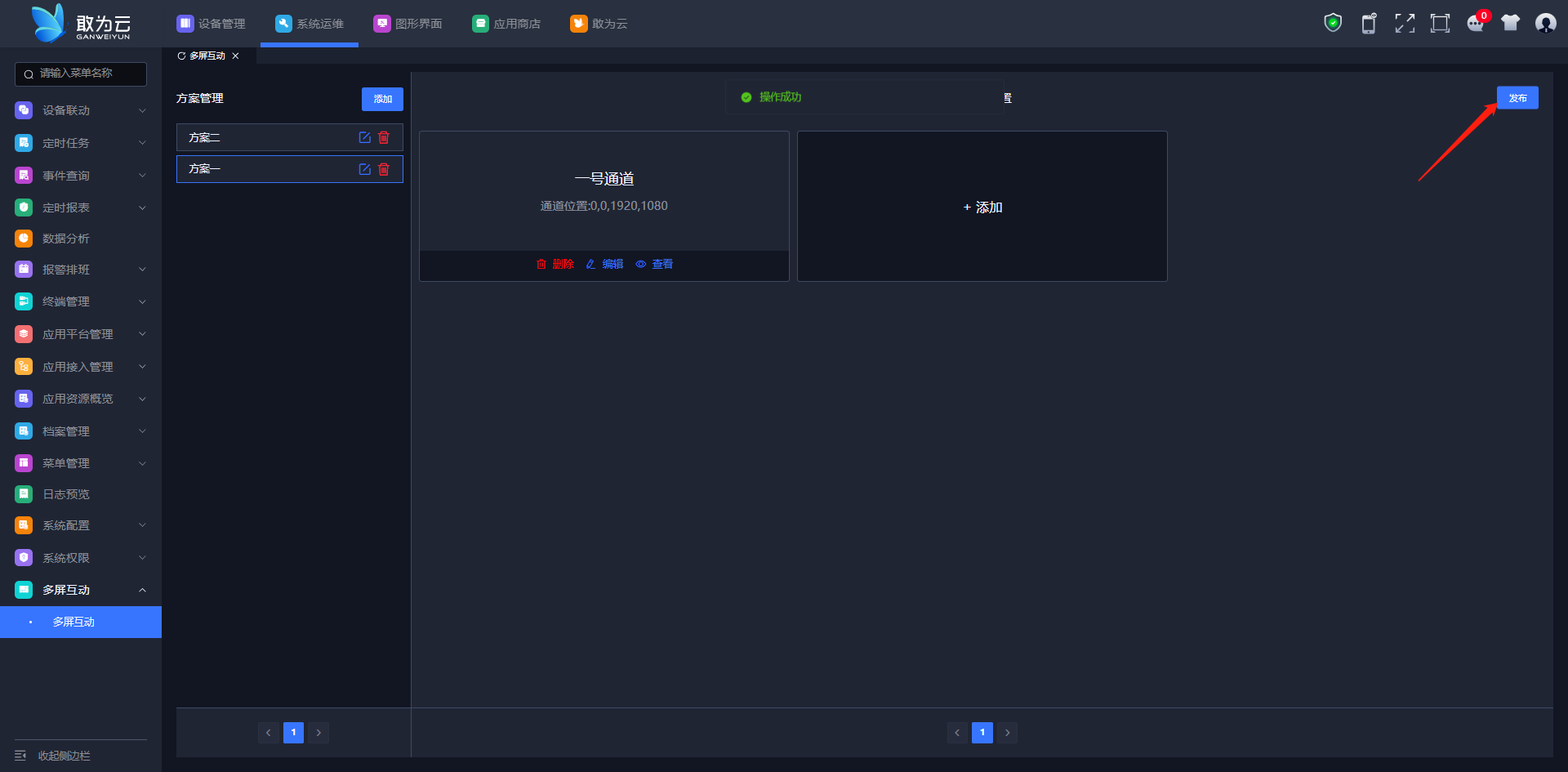Collapse sidebar with 收起侧边栏
The width and height of the screenshot is (1568, 772).
[53, 756]
